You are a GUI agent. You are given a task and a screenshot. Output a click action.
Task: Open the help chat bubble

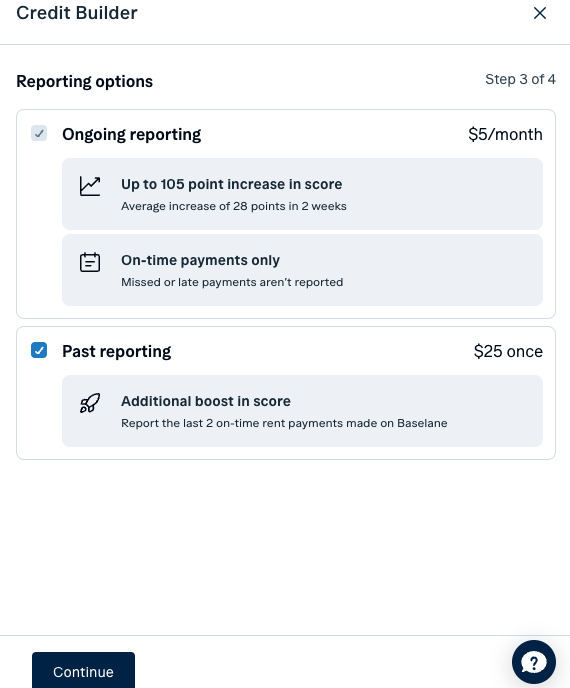point(534,662)
